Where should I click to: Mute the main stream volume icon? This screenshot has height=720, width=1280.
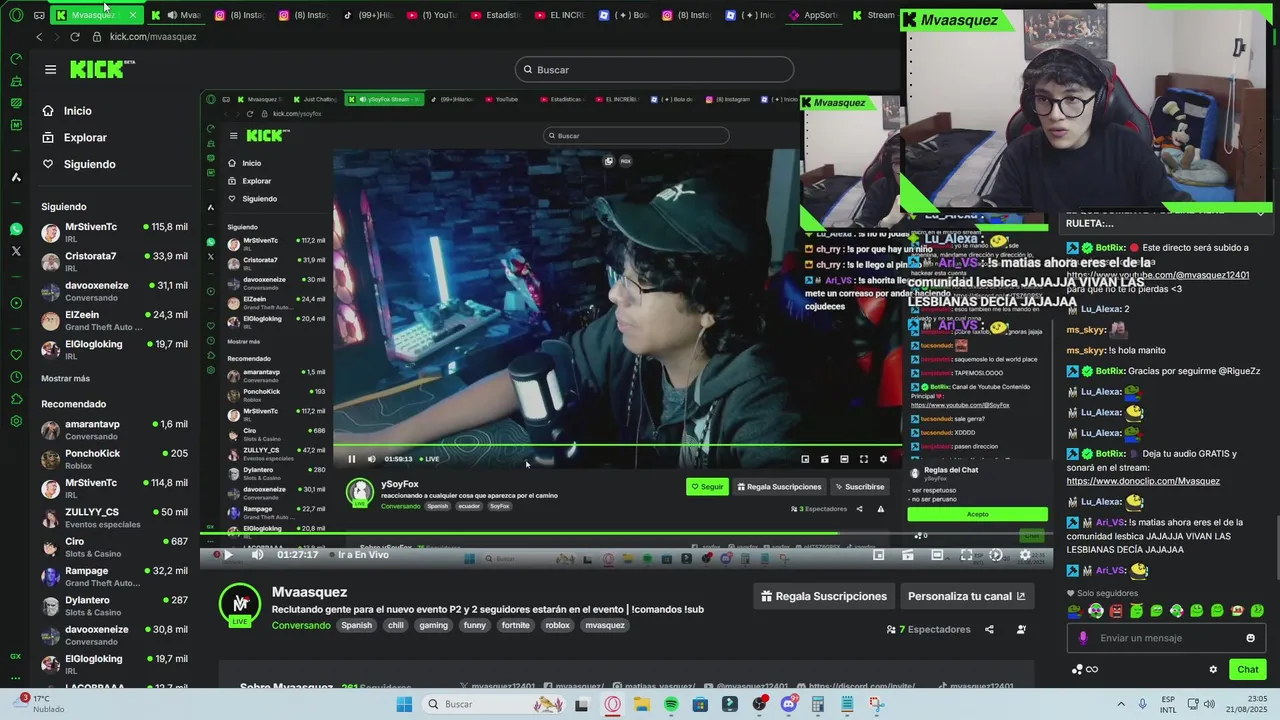coord(257,555)
